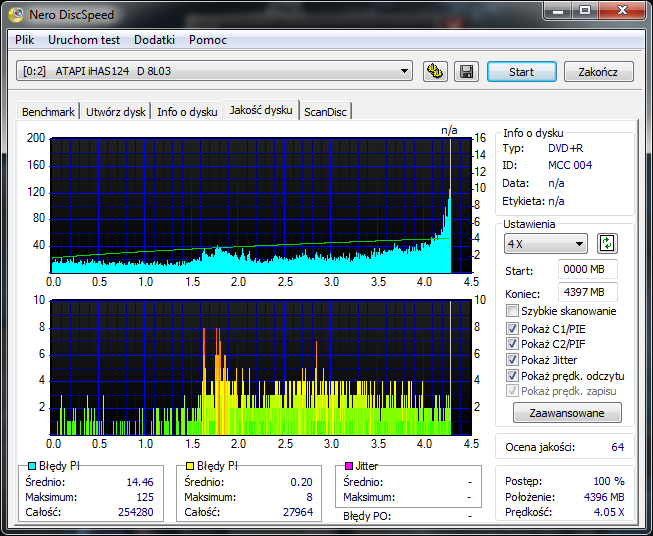
Task: Toggle Szybkie skanowanie checkbox
Action: point(512,311)
